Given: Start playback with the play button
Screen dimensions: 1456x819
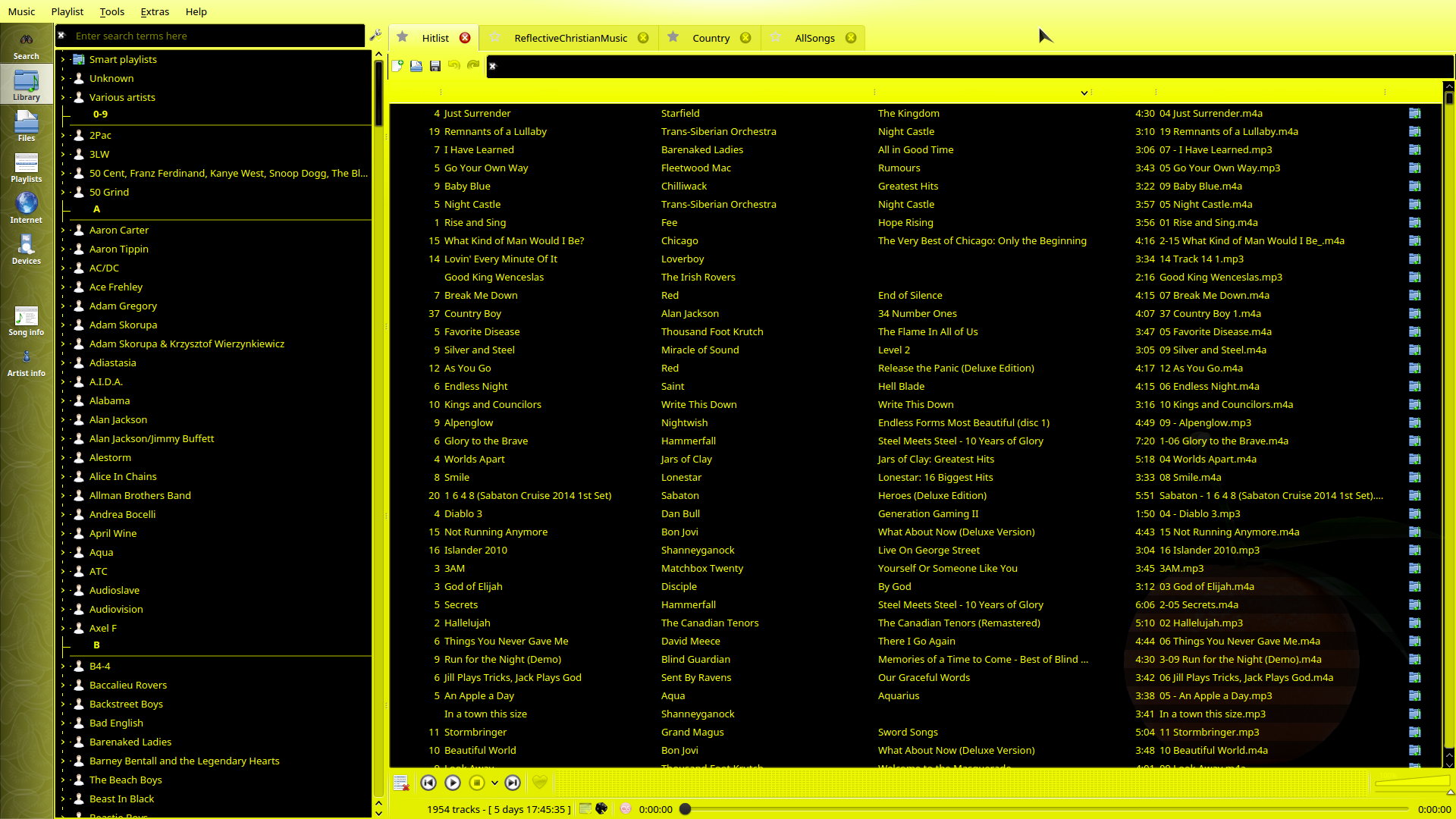Looking at the screenshot, I should pos(453,783).
